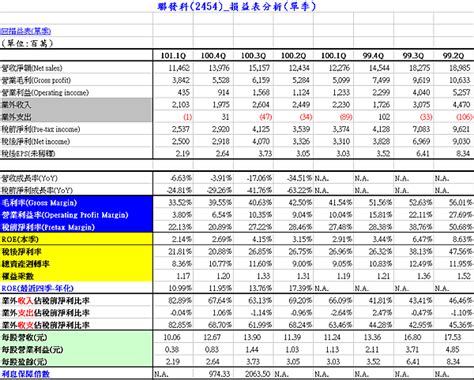Click the yellow 總資產週轉率 label
The width and height of the screenshot is (474, 380).
[25, 264]
